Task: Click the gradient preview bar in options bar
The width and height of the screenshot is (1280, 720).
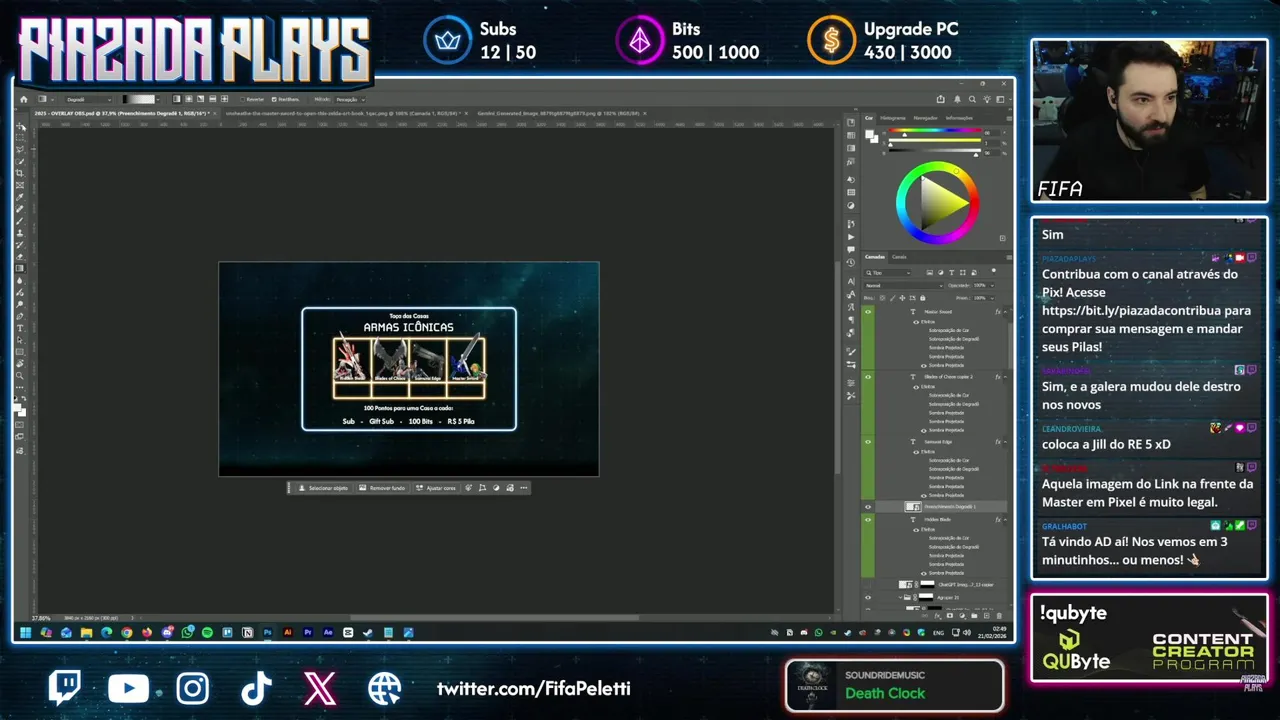Action: (x=138, y=99)
